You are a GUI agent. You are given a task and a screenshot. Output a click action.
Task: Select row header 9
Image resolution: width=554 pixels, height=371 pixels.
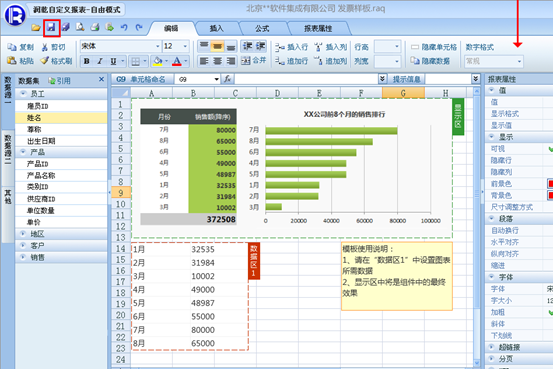click(x=121, y=193)
